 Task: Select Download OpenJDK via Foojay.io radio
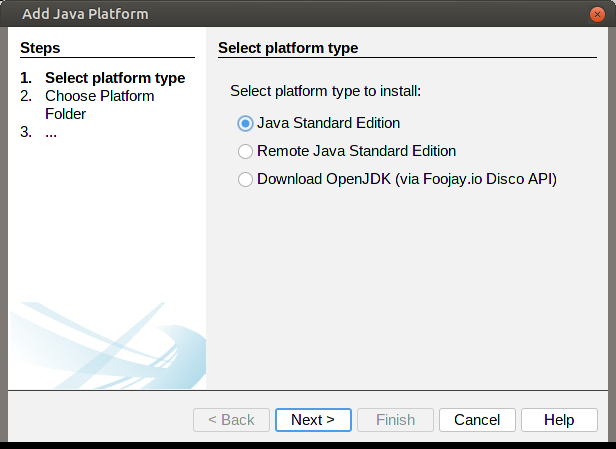coord(245,180)
